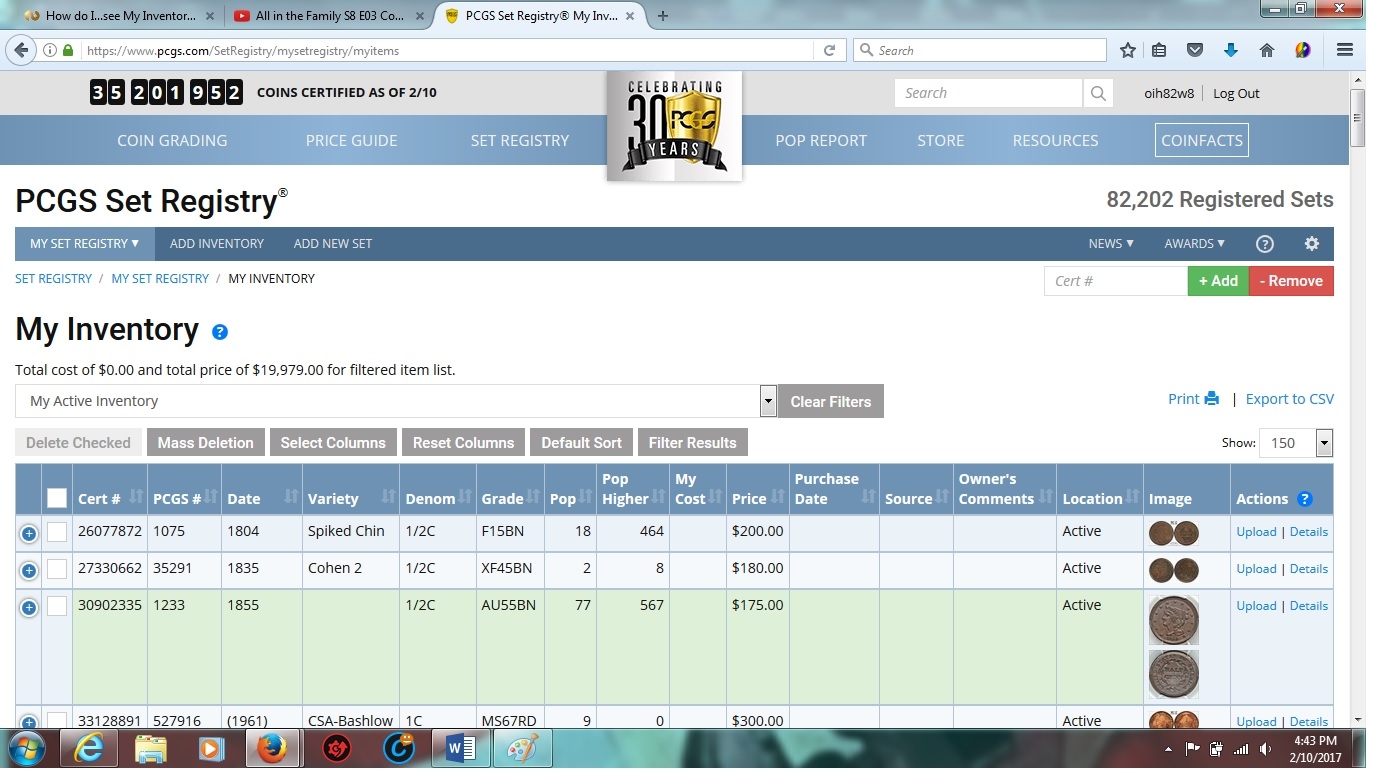Viewport: 1374px width, 774px height.
Task: Launch Internet Explorer from taskbar
Action: pyautogui.click(x=88, y=748)
